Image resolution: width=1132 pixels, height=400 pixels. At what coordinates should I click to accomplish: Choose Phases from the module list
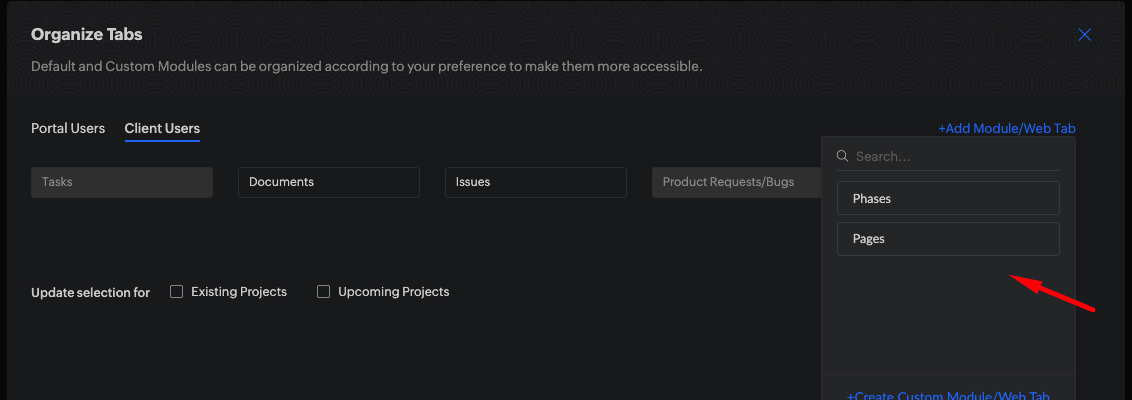point(948,198)
